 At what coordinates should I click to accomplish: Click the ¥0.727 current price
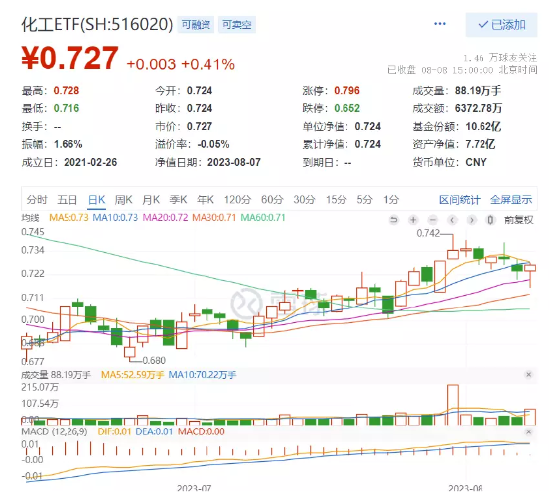coord(70,58)
